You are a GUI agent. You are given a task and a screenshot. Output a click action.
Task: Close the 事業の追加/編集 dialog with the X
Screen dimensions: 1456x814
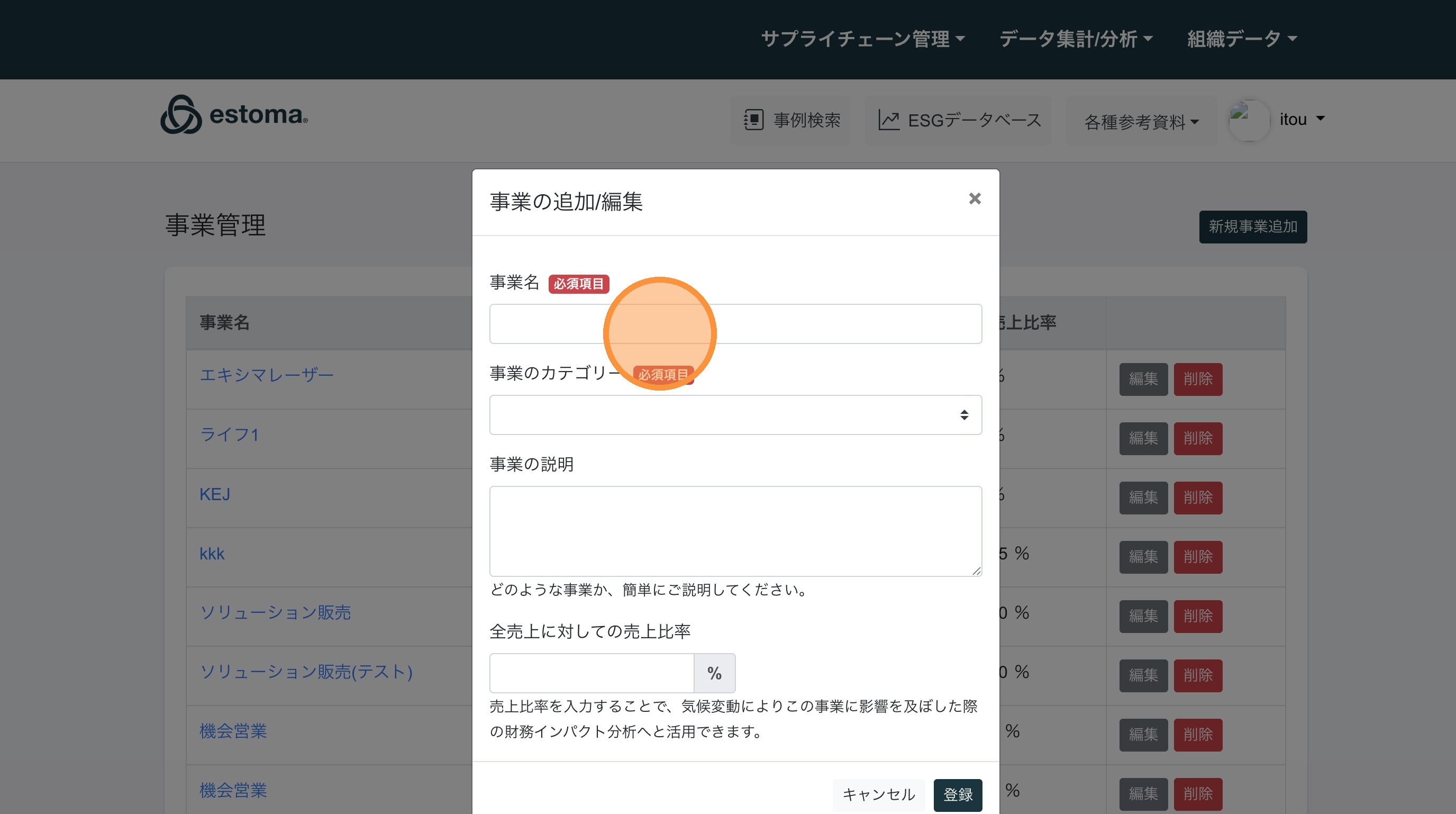coord(975,199)
